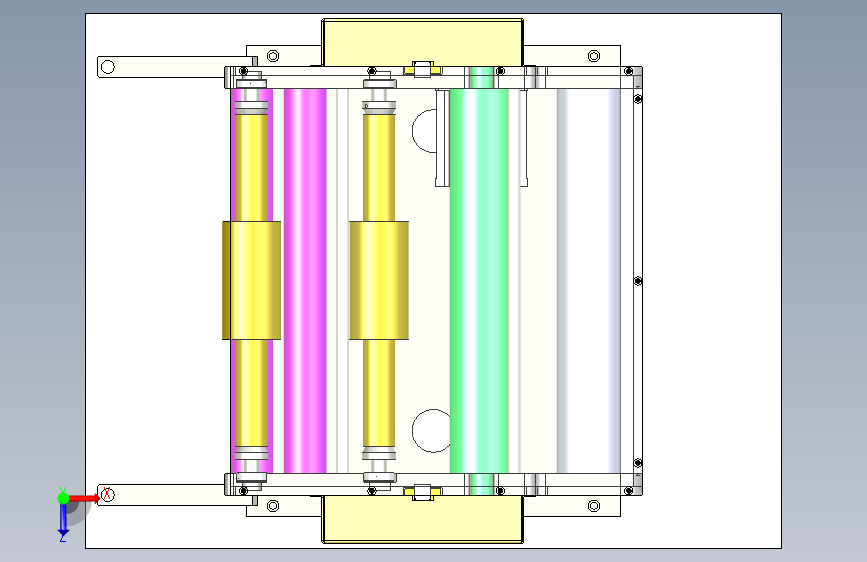Select the pale yellow block at the top

point(422,43)
